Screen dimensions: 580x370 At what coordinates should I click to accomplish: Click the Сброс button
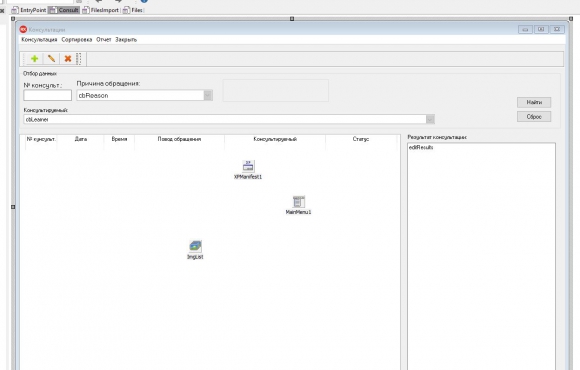pyautogui.click(x=534, y=117)
